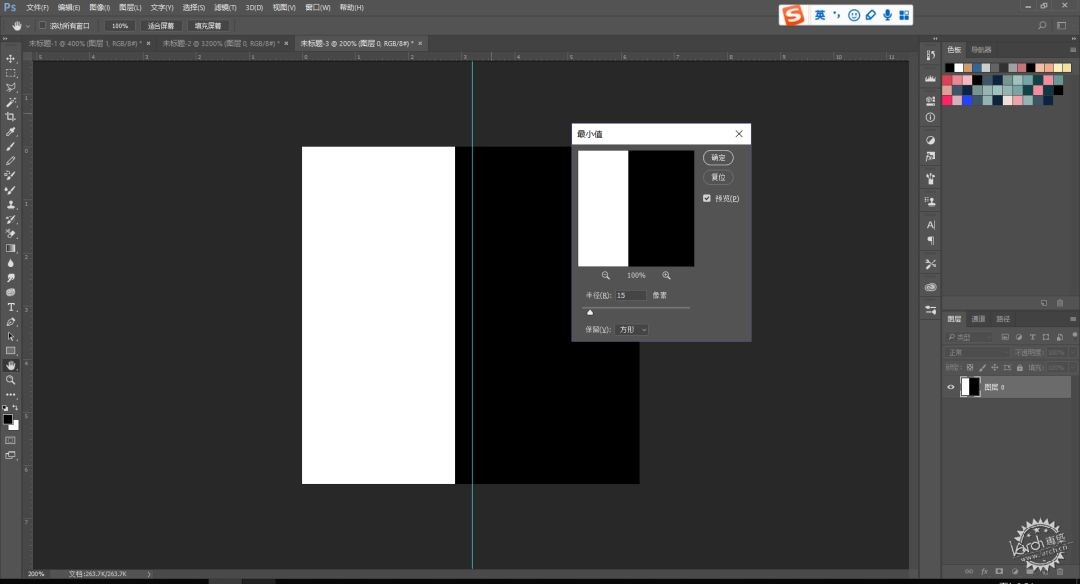Open search icon in options bar
The image size is (1080, 584).
1042,25
